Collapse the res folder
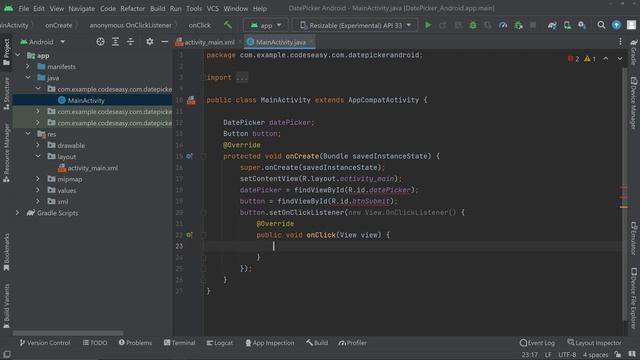 (x=28, y=133)
